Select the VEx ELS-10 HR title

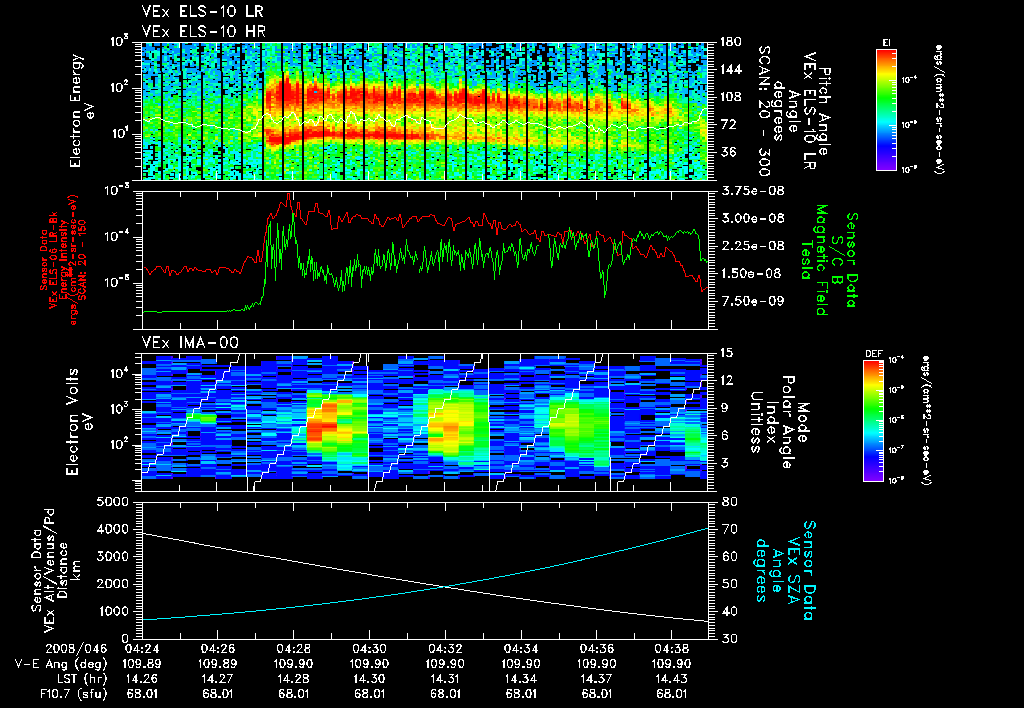[x=203, y=31]
